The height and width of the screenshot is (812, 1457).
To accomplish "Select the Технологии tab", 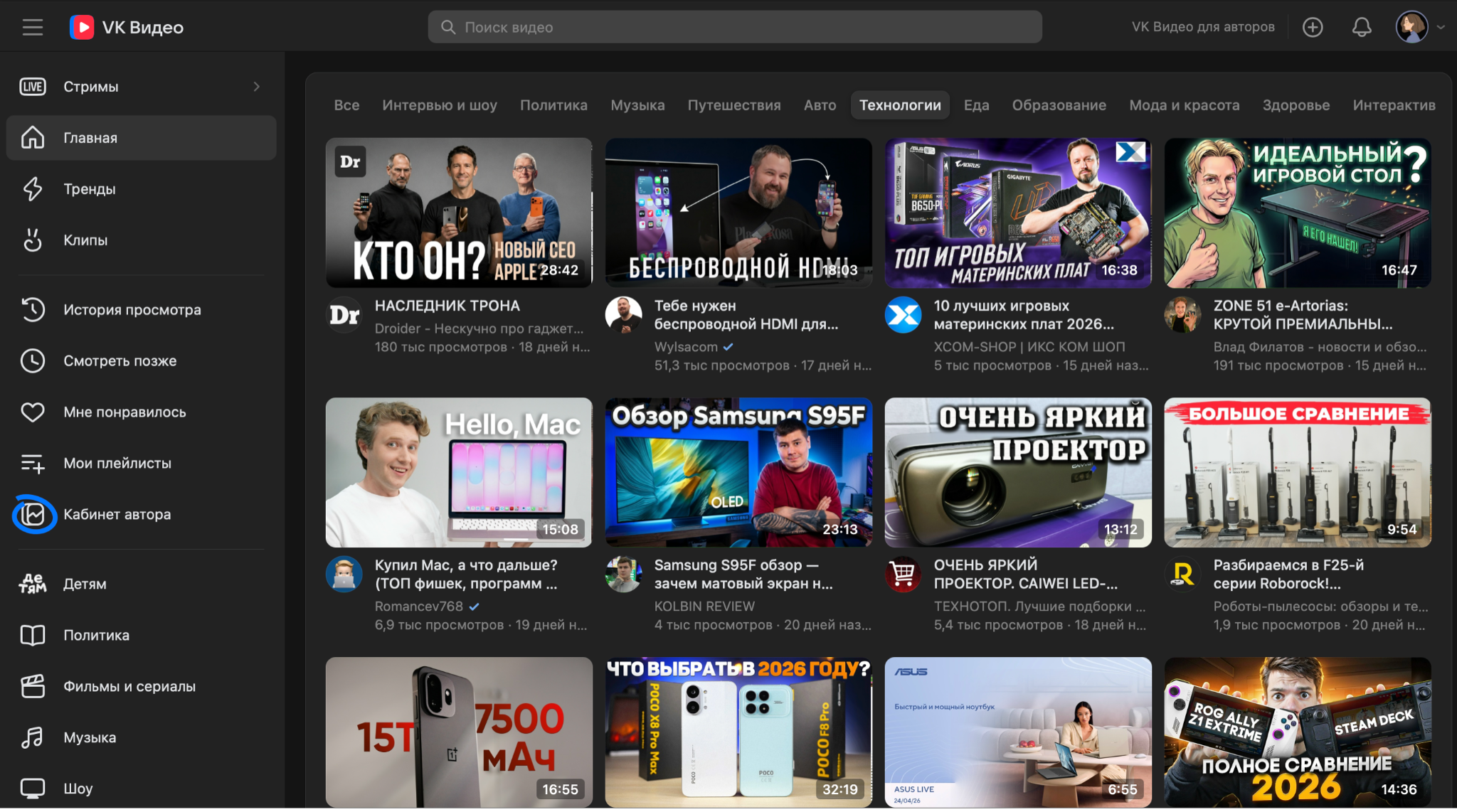I will (x=900, y=105).
